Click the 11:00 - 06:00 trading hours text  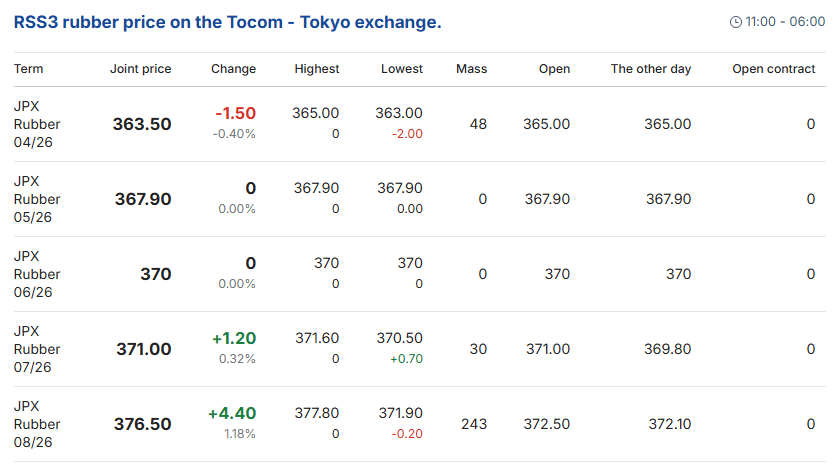pos(786,22)
